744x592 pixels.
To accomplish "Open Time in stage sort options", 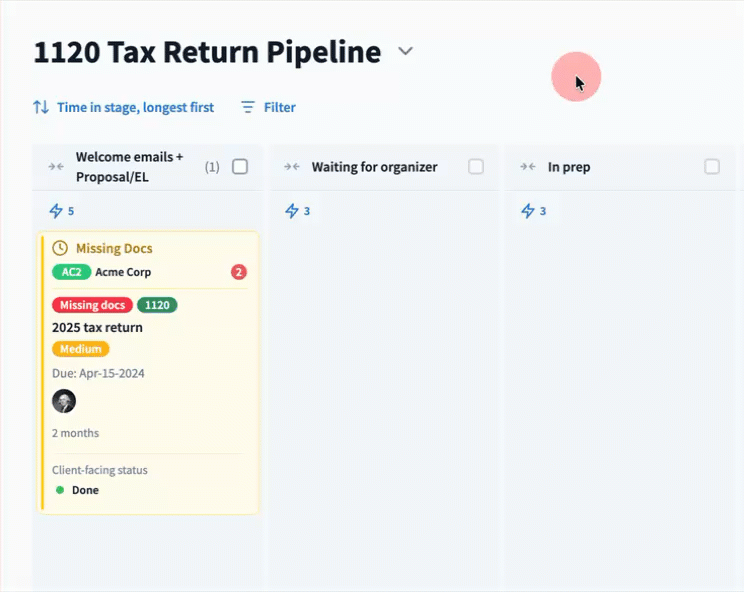I will coord(135,107).
